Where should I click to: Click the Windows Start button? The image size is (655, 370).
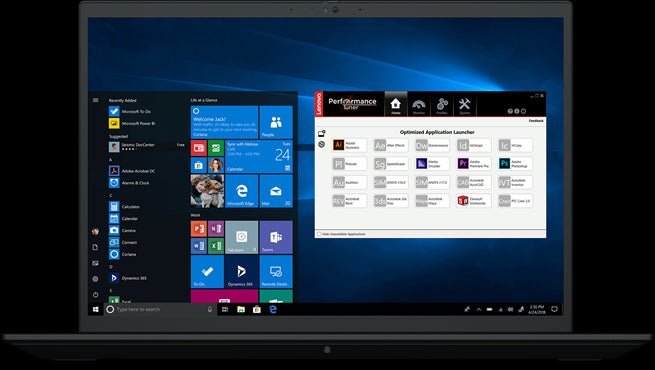click(x=96, y=309)
